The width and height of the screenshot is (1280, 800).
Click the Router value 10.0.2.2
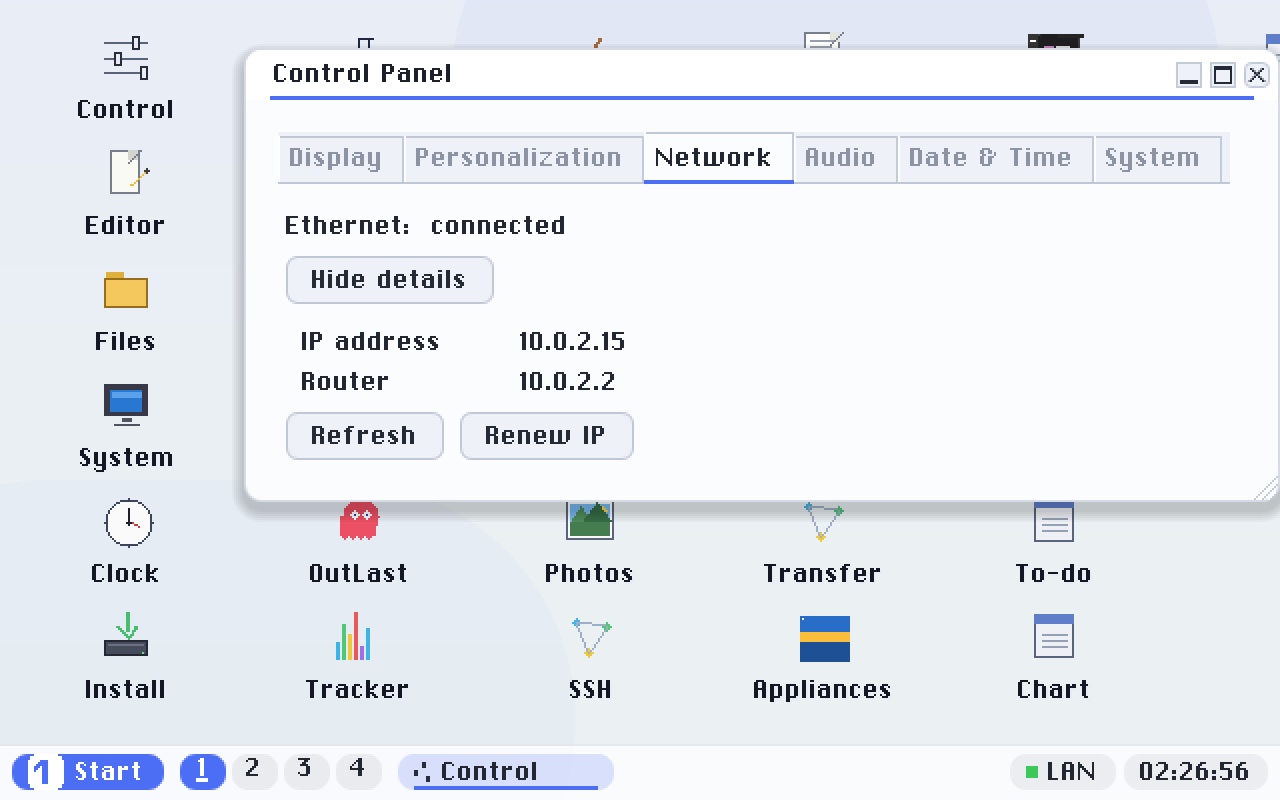pyautogui.click(x=567, y=382)
